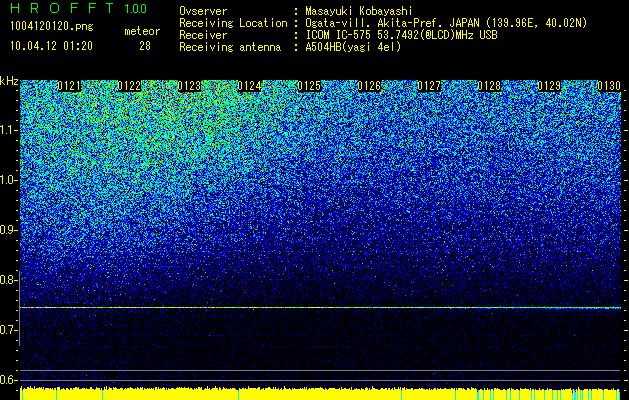The width and height of the screenshot is (629, 400).
Task: Click the filename 1004120120.png
Action: [52, 27]
